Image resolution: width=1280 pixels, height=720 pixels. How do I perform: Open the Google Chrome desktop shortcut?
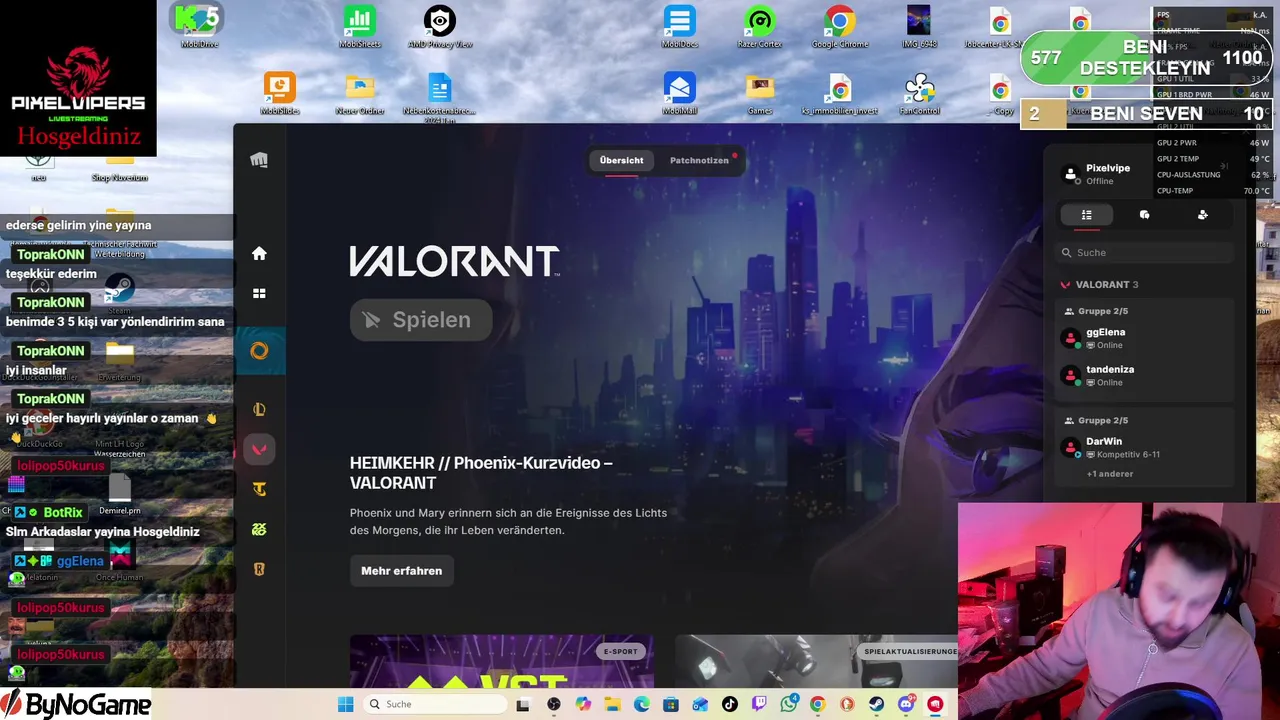click(x=840, y=27)
